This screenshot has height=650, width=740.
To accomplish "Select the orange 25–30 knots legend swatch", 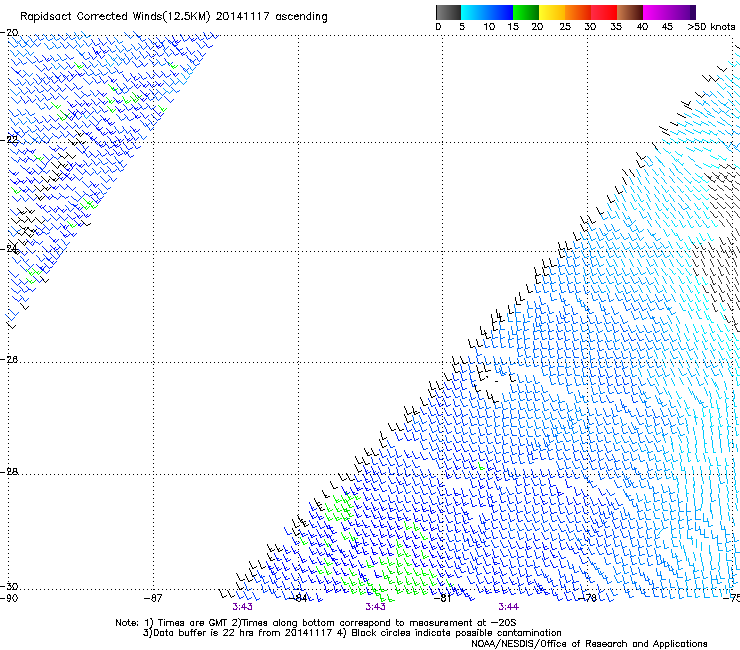I will (578, 12).
